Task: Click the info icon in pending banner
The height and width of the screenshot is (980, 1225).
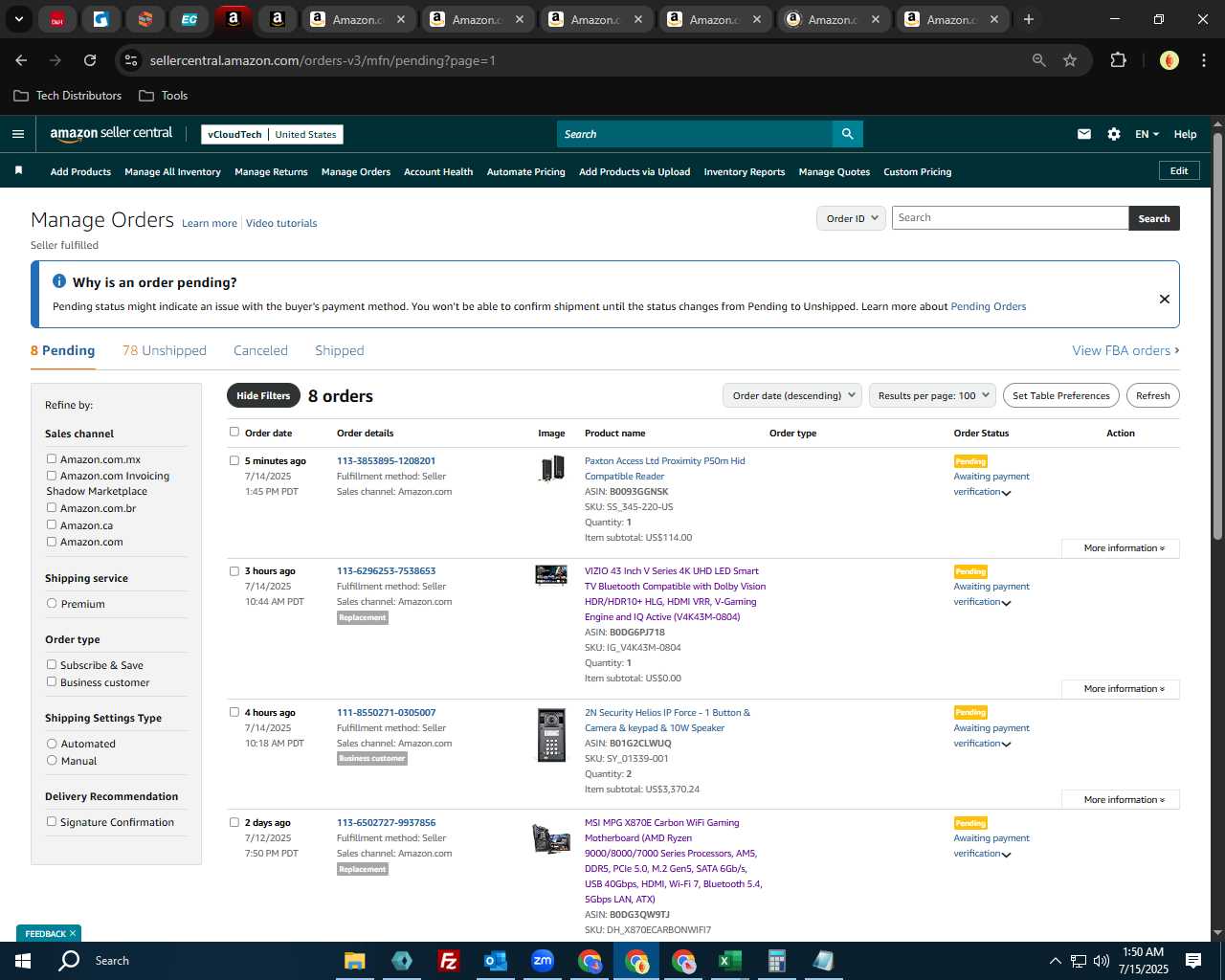Action: click(59, 281)
